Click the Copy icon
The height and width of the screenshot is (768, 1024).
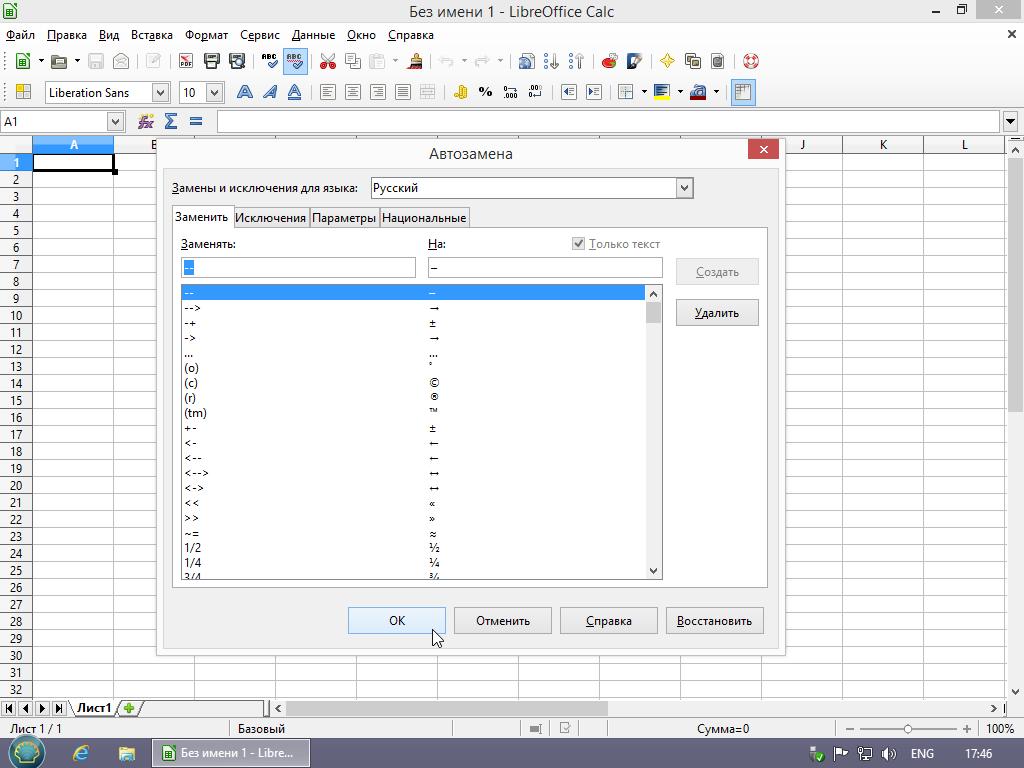pos(353,61)
